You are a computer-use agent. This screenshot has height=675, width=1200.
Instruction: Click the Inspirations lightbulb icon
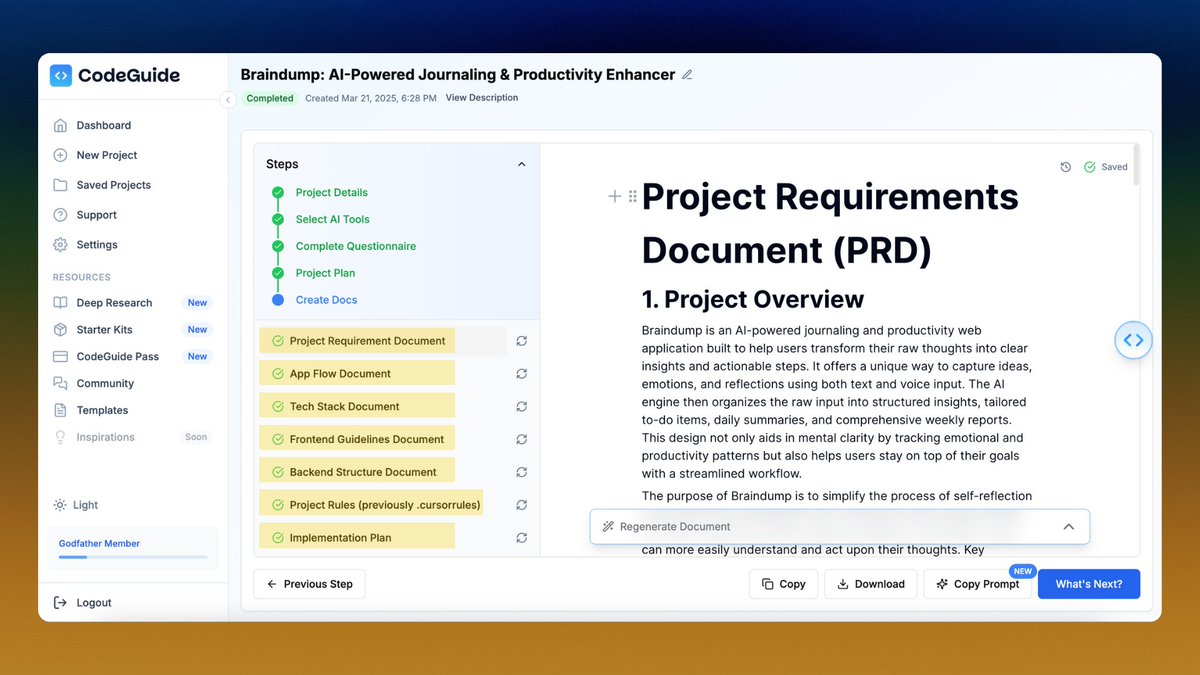tap(60, 438)
